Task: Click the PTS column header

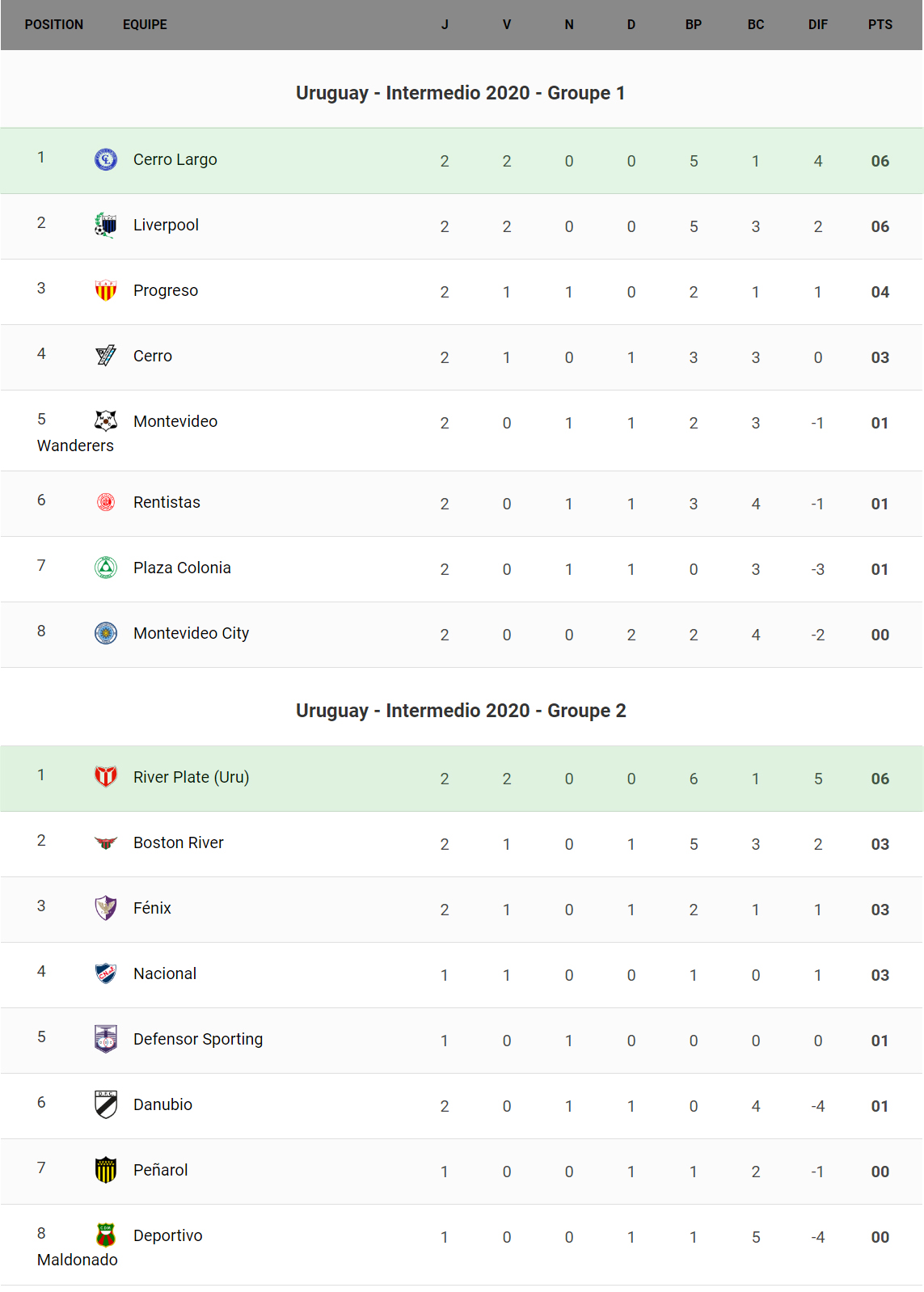Action: tap(880, 24)
